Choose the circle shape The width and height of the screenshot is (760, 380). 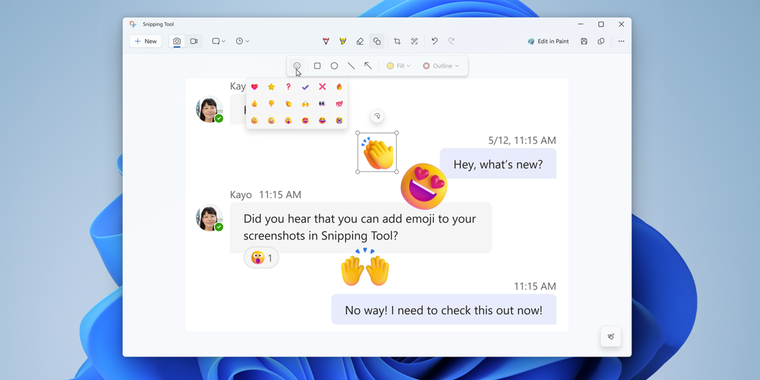(334, 66)
